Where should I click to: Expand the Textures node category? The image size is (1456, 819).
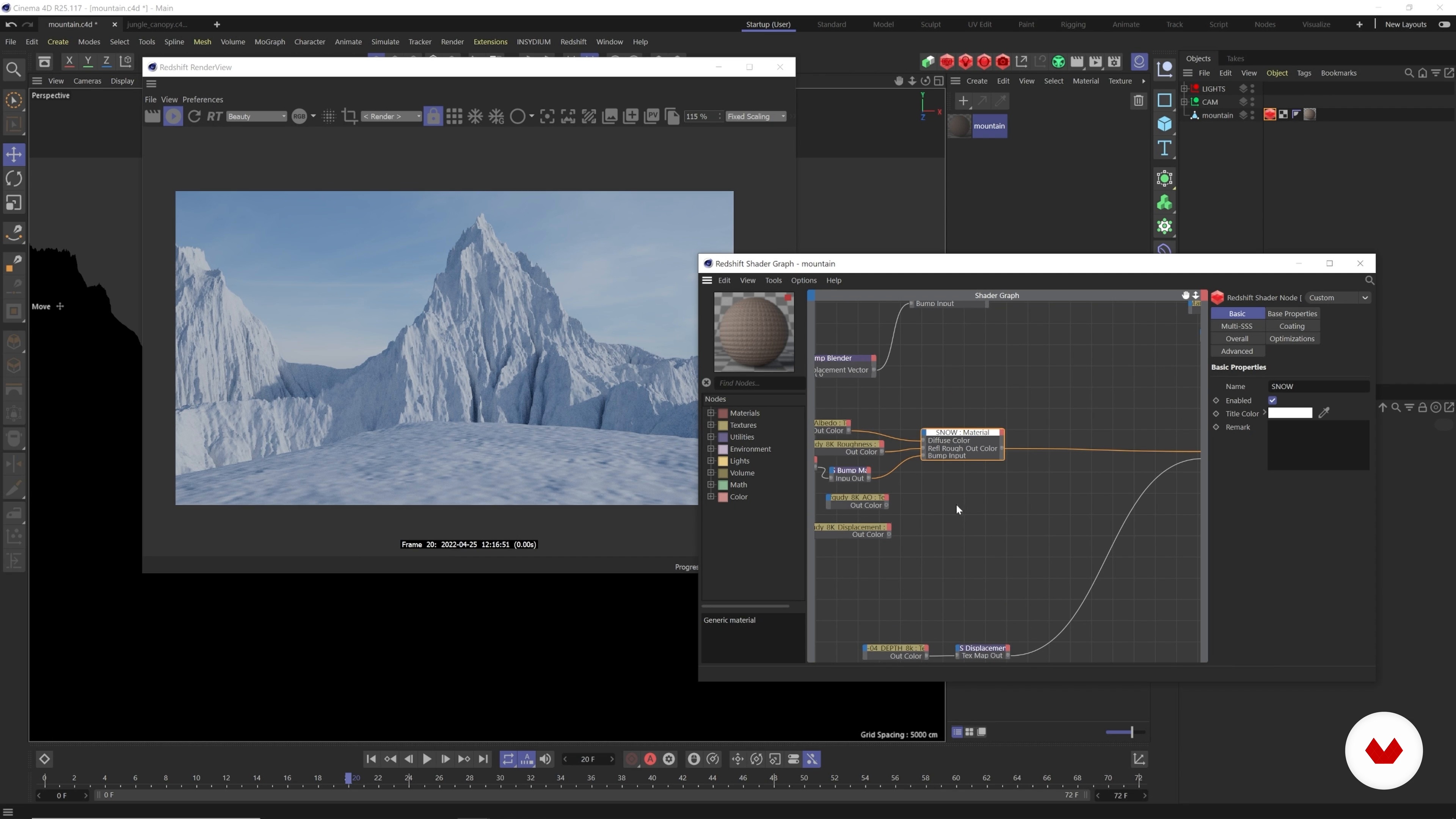[x=711, y=425]
